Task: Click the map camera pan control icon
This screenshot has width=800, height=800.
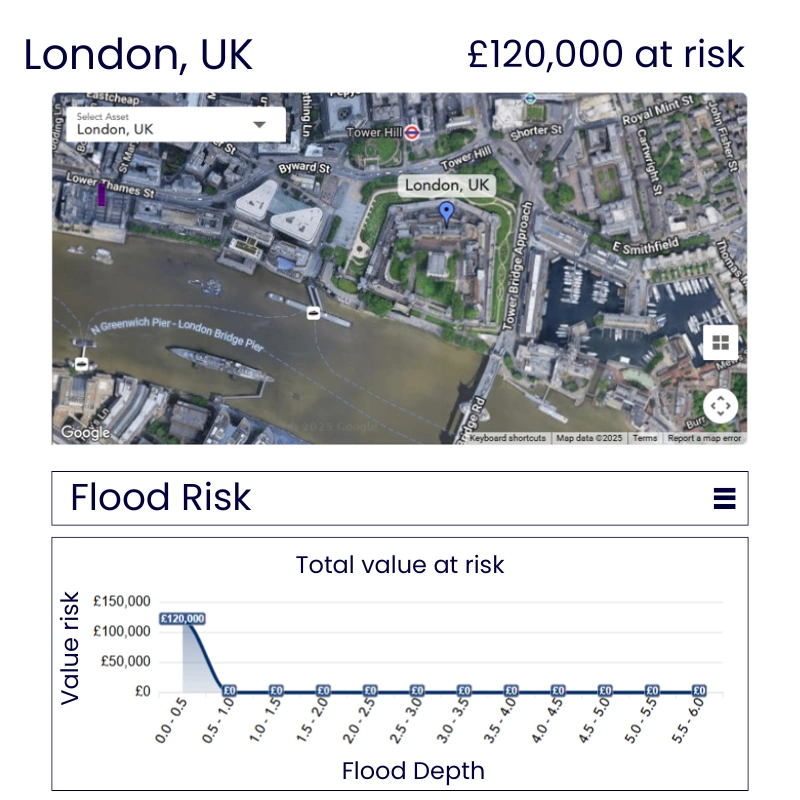Action: pyautogui.click(x=720, y=406)
